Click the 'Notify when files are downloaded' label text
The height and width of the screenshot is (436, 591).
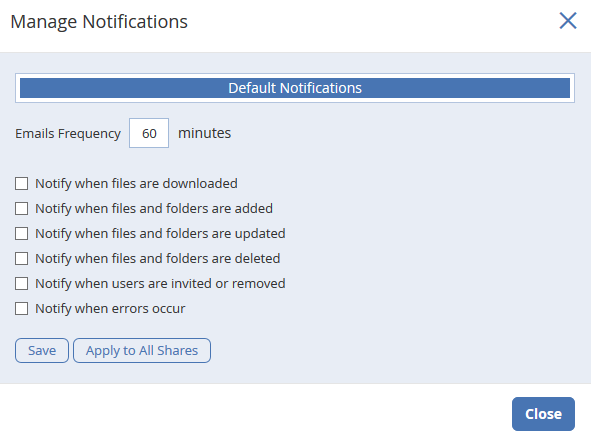pos(136,184)
